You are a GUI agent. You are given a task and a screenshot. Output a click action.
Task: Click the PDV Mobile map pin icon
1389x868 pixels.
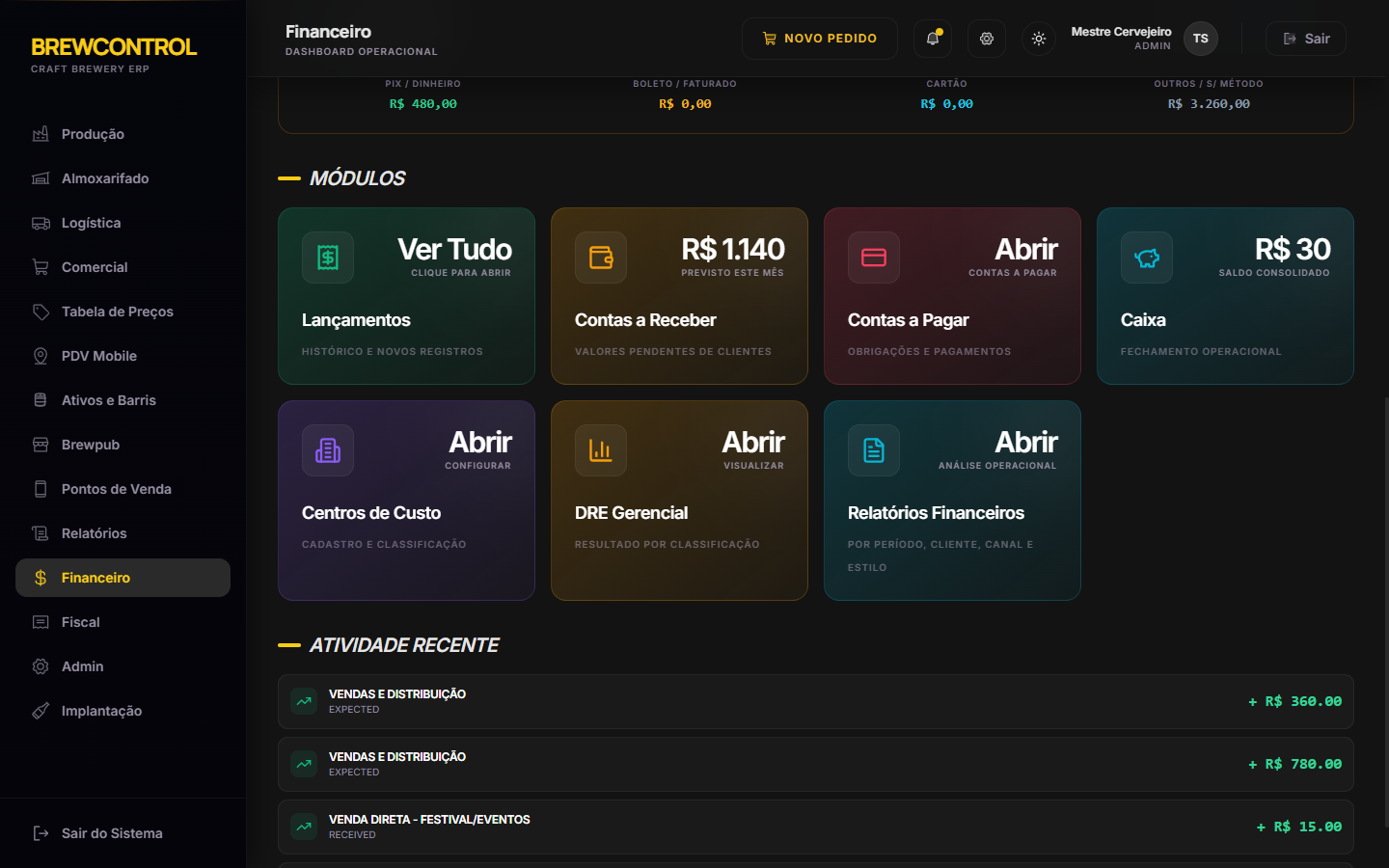click(41, 356)
